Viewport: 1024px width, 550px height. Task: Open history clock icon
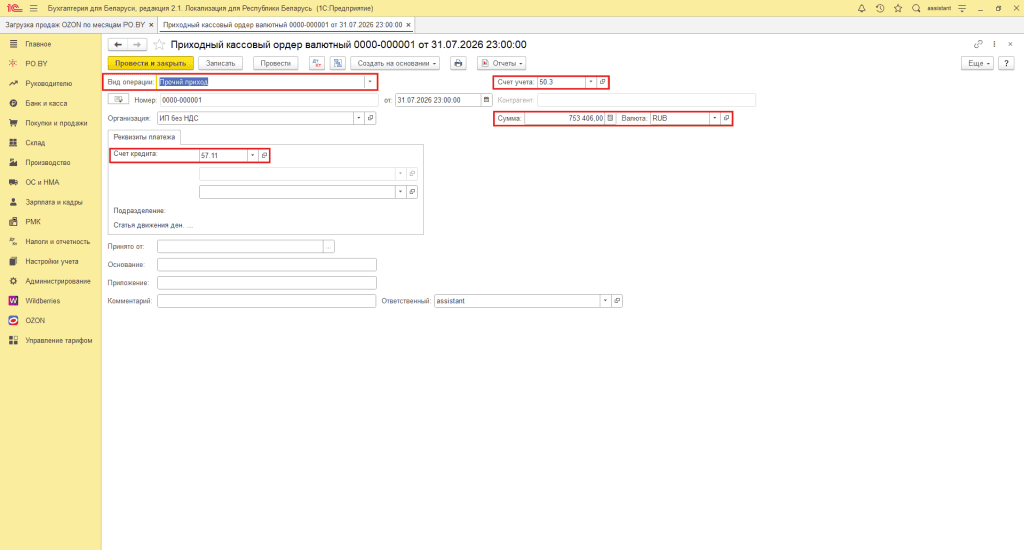(880, 8)
